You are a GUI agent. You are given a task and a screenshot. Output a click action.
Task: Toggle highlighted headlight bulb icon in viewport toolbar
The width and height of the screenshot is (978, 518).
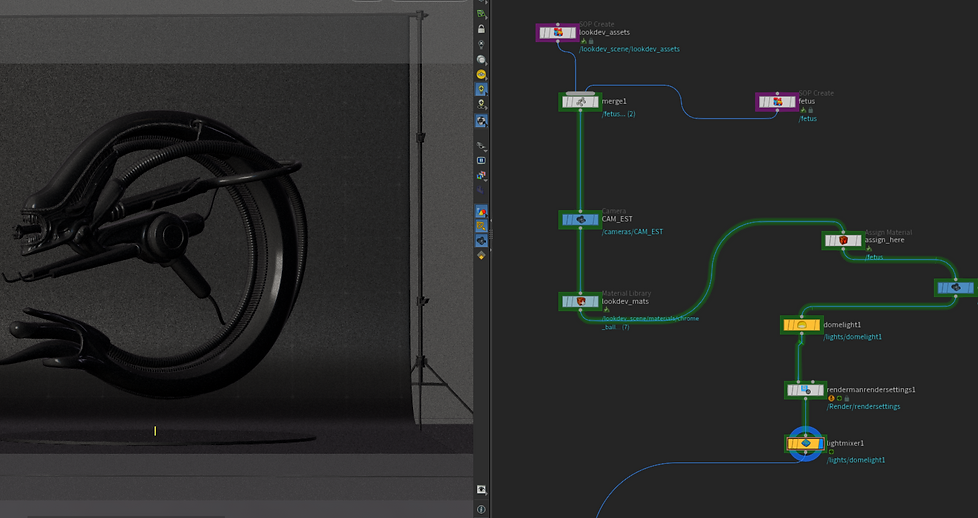point(481,89)
